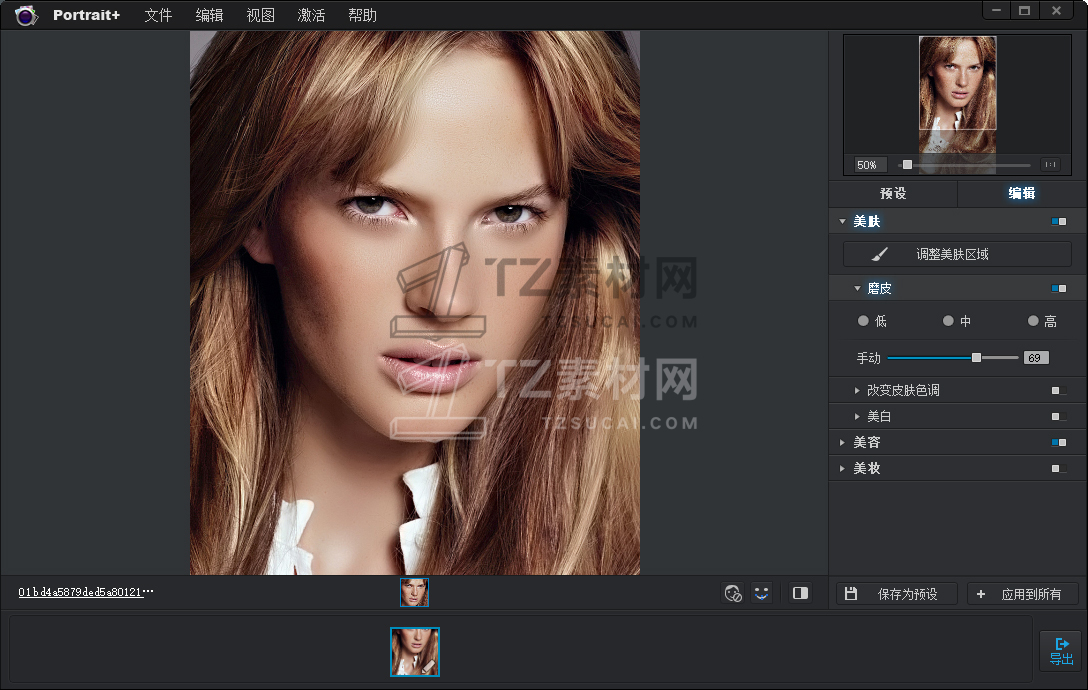
Task: Click the 导出 export icon button
Action: click(x=1061, y=651)
